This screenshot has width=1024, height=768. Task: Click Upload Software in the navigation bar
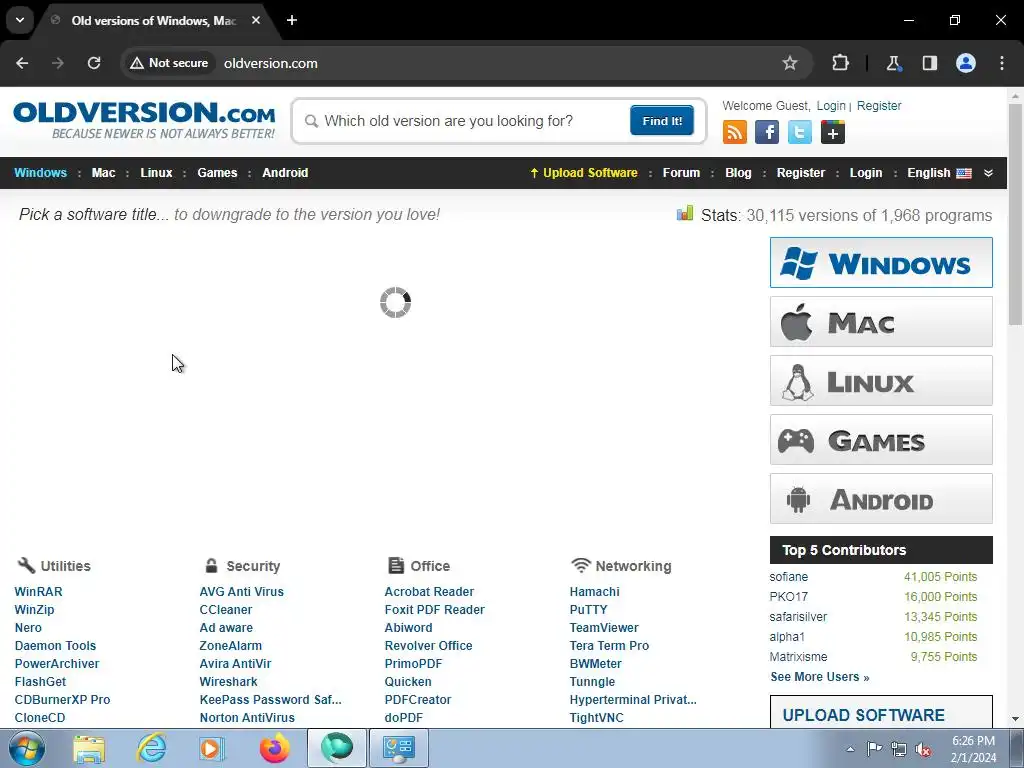(x=584, y=173)
